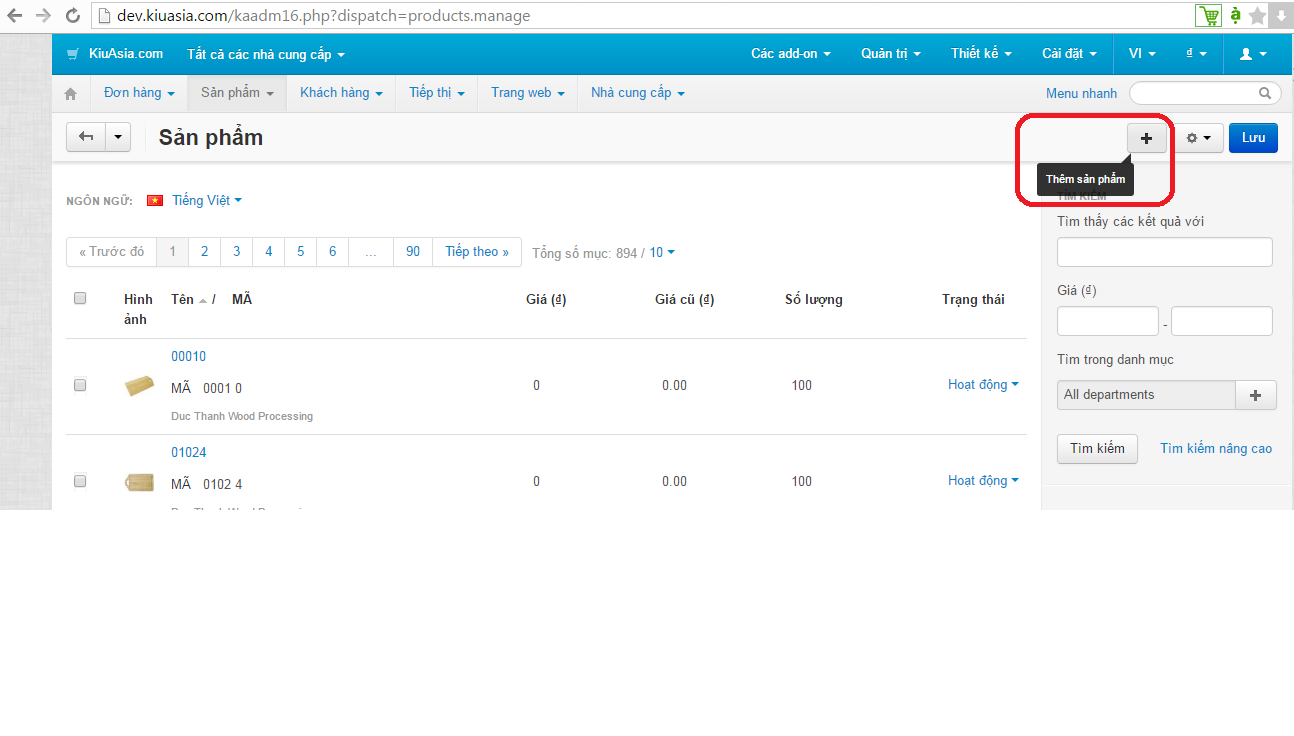Click the home icon in navigation bar
Image resolution: width=1294 pixels, height=736 pixels.
tap(70, 93)
